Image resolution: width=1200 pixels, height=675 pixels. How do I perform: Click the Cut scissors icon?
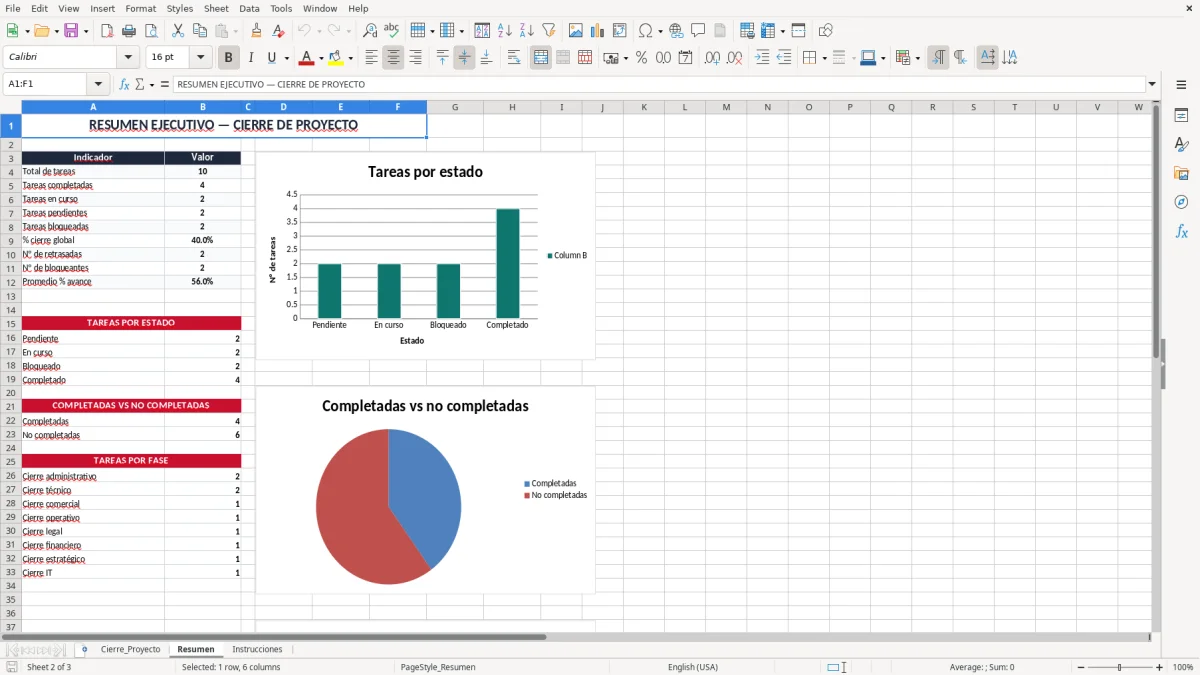pyautogui.click(x=177, y=31)
